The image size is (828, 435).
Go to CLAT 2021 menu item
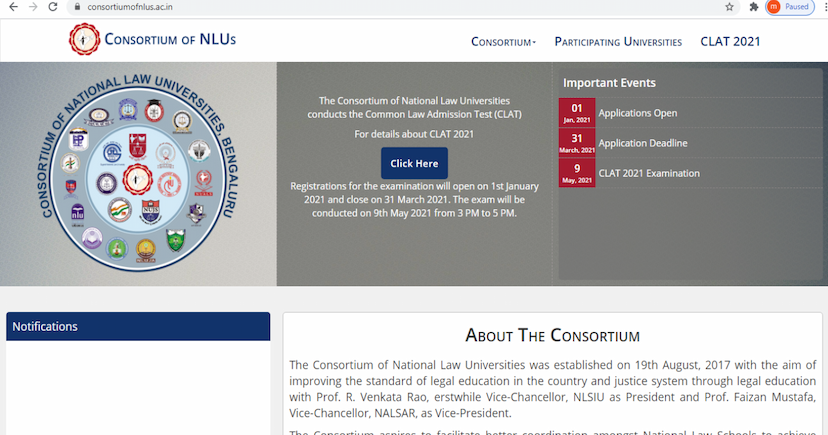730,42
